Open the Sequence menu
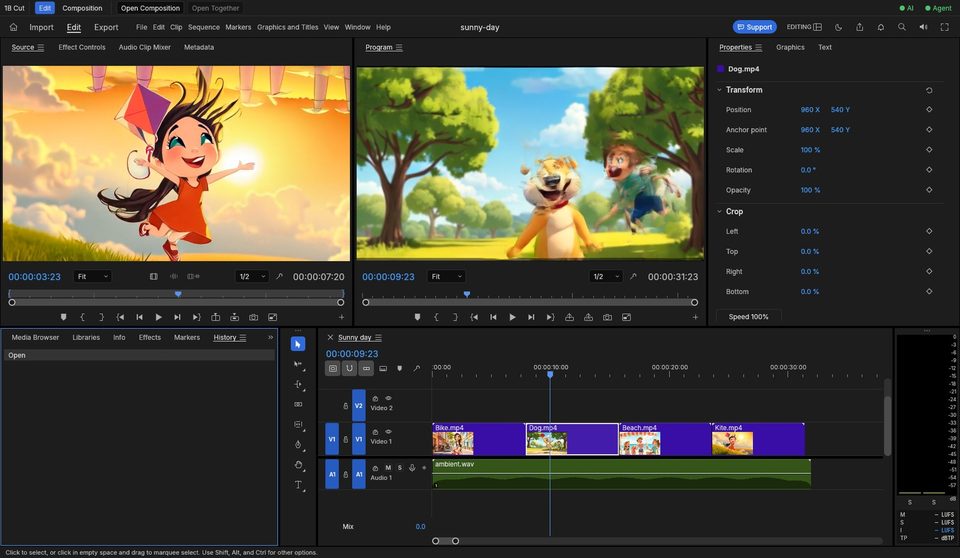The height and width of the screenshot is (558, 960). 204,27
